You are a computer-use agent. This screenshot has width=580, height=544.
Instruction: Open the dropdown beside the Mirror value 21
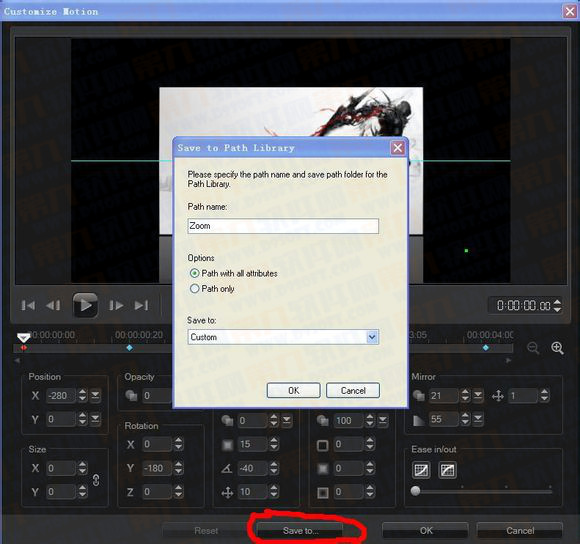tap(478, 396)
